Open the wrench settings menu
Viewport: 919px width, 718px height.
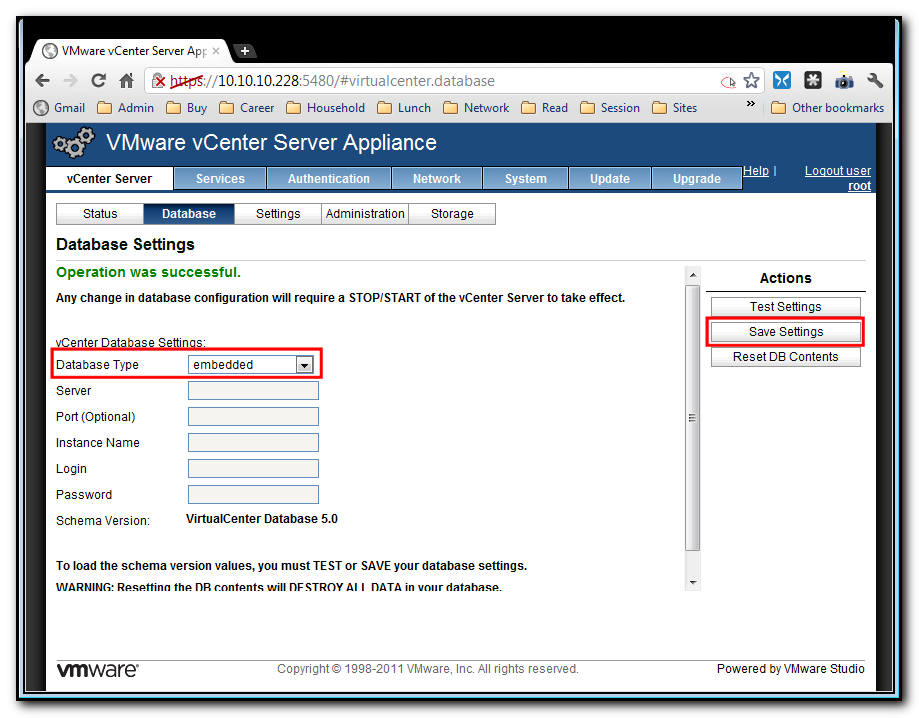[x=875, y=80]
